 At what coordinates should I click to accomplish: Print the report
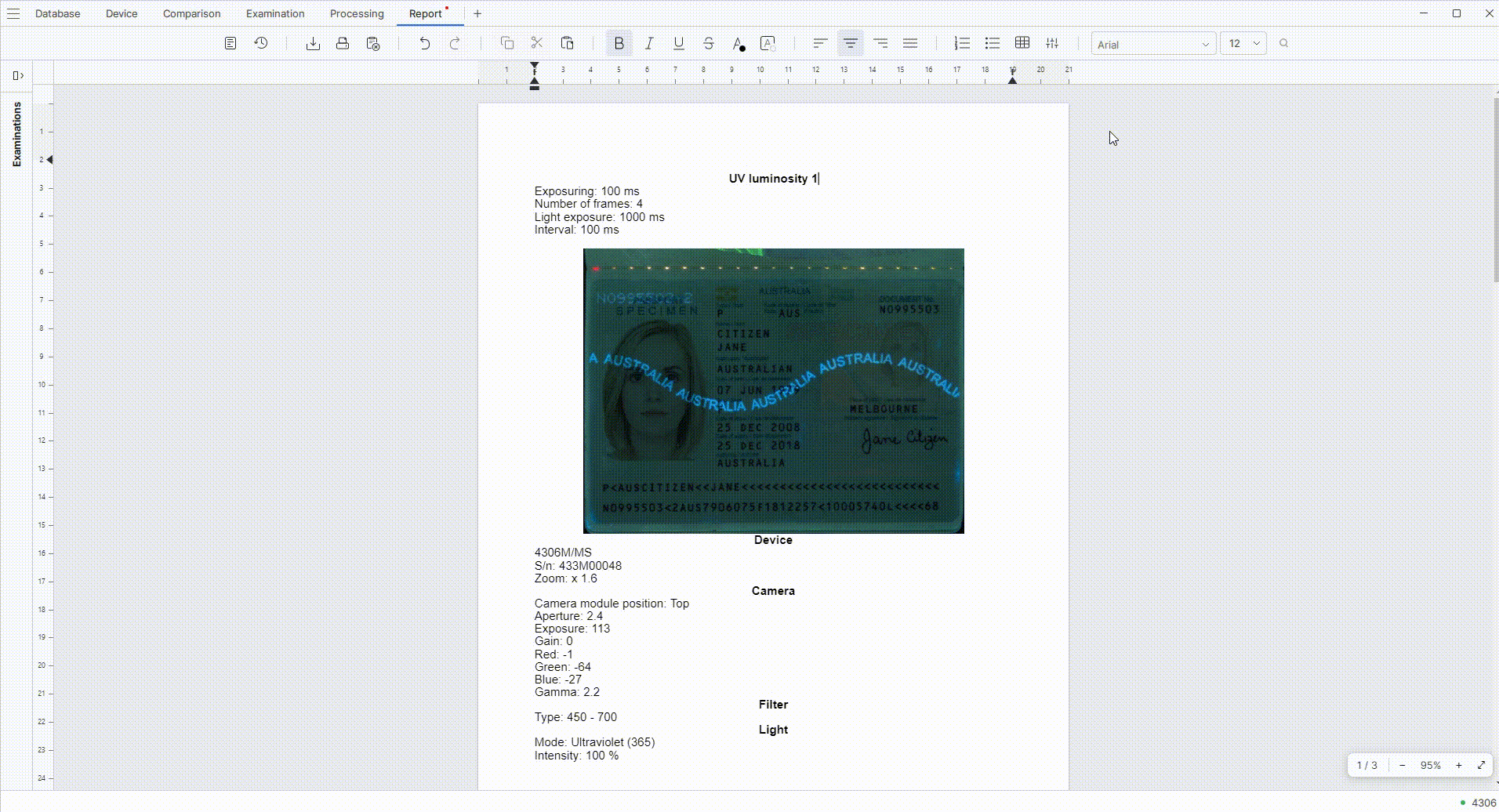click(343, 43)
